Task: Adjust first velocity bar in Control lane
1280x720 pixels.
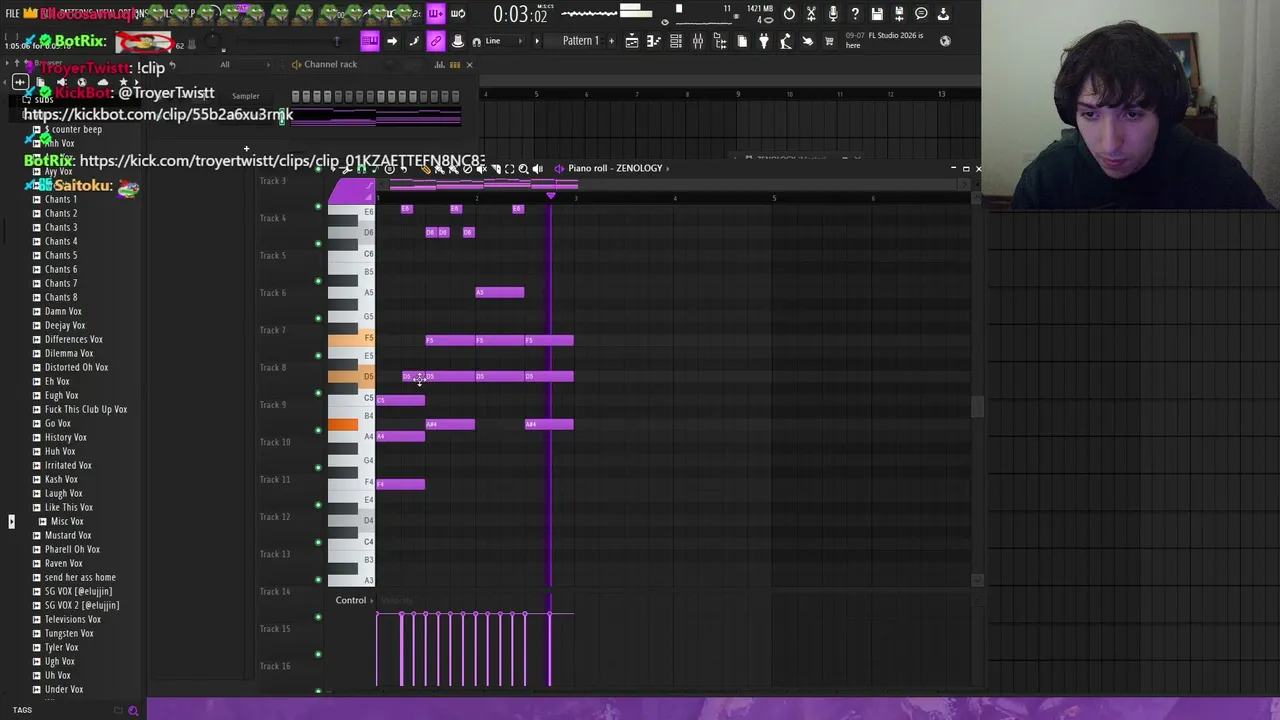Action: pyautogui.click(x=377, y=650)
